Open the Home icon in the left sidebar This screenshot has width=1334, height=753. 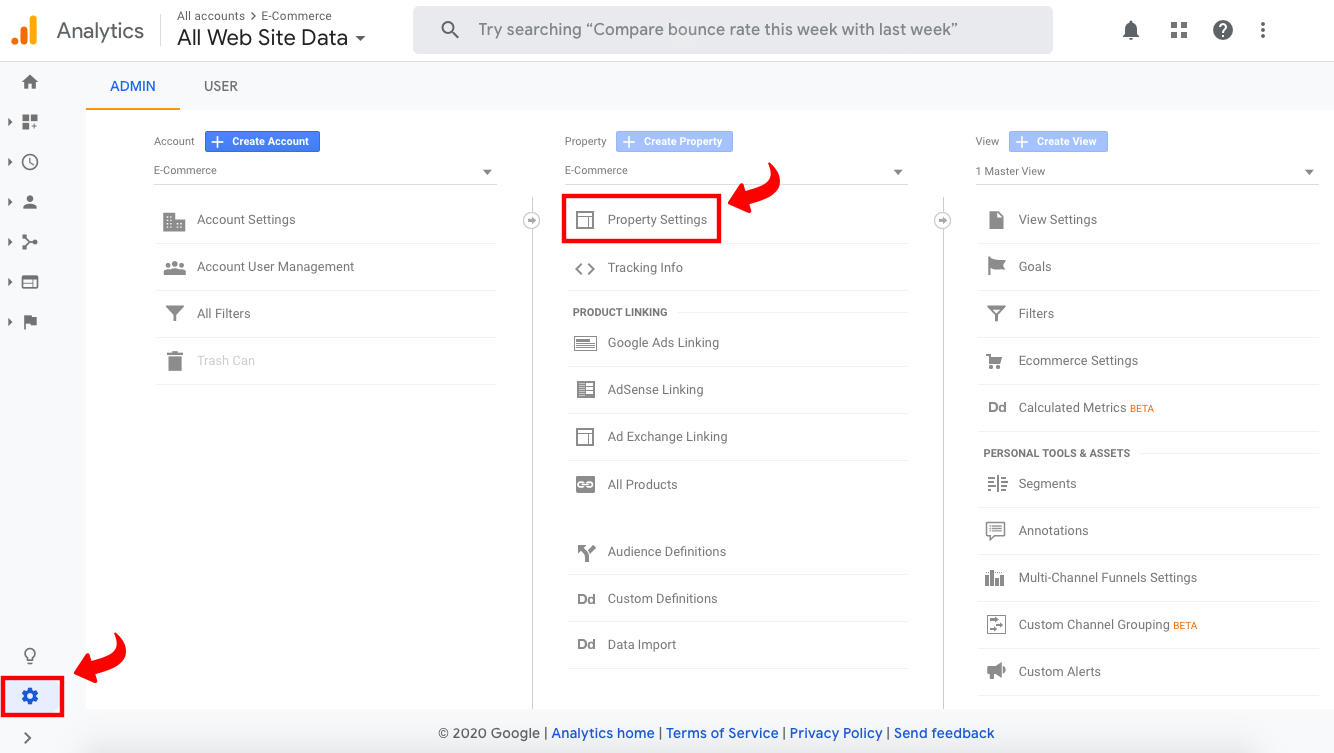pyautogui.click(x=29, y=82)
